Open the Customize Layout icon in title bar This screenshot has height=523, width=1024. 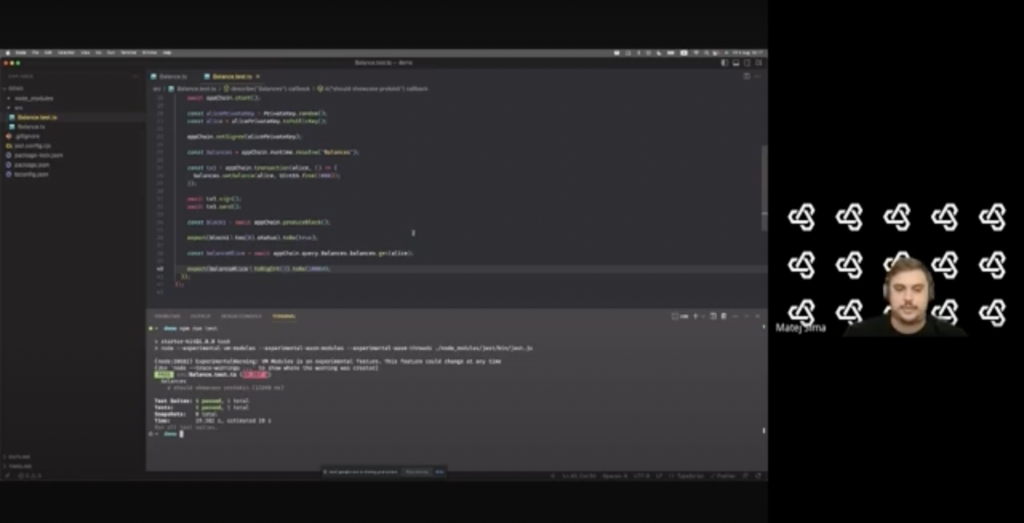pyautogui.click(x=759, y=62)
